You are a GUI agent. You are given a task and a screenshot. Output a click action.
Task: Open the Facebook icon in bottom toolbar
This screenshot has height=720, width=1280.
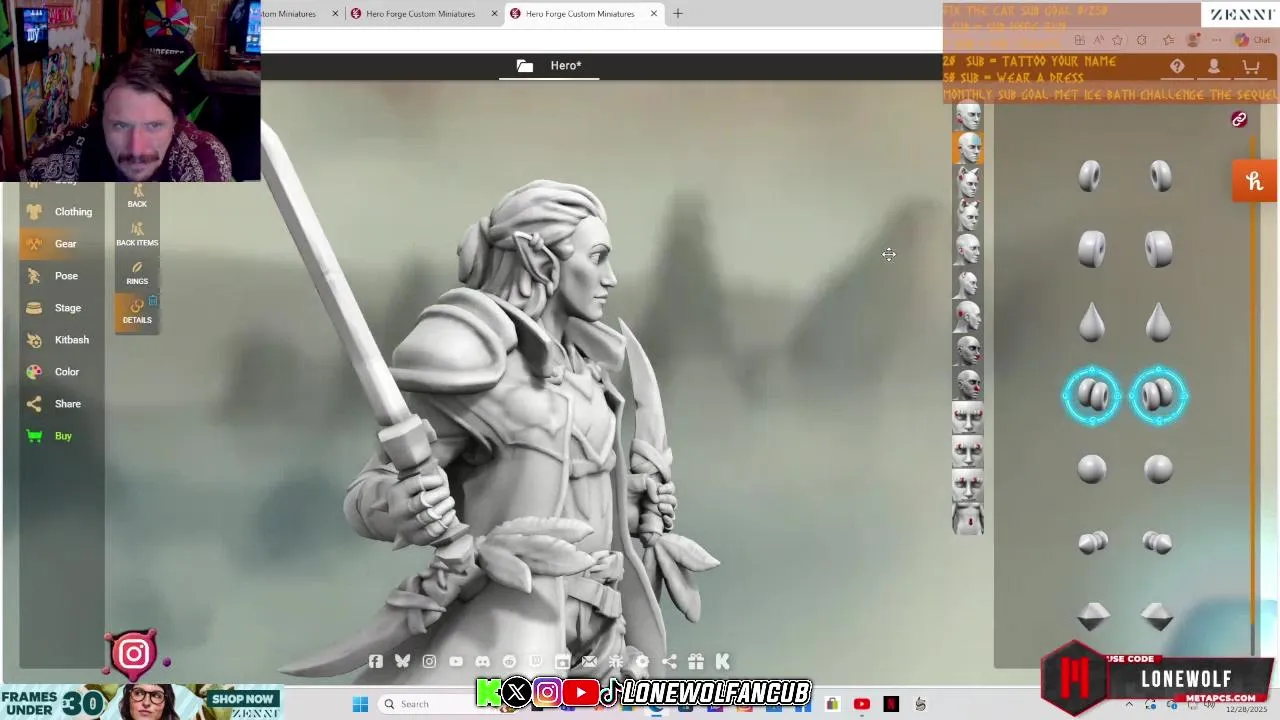coord(376,662)
